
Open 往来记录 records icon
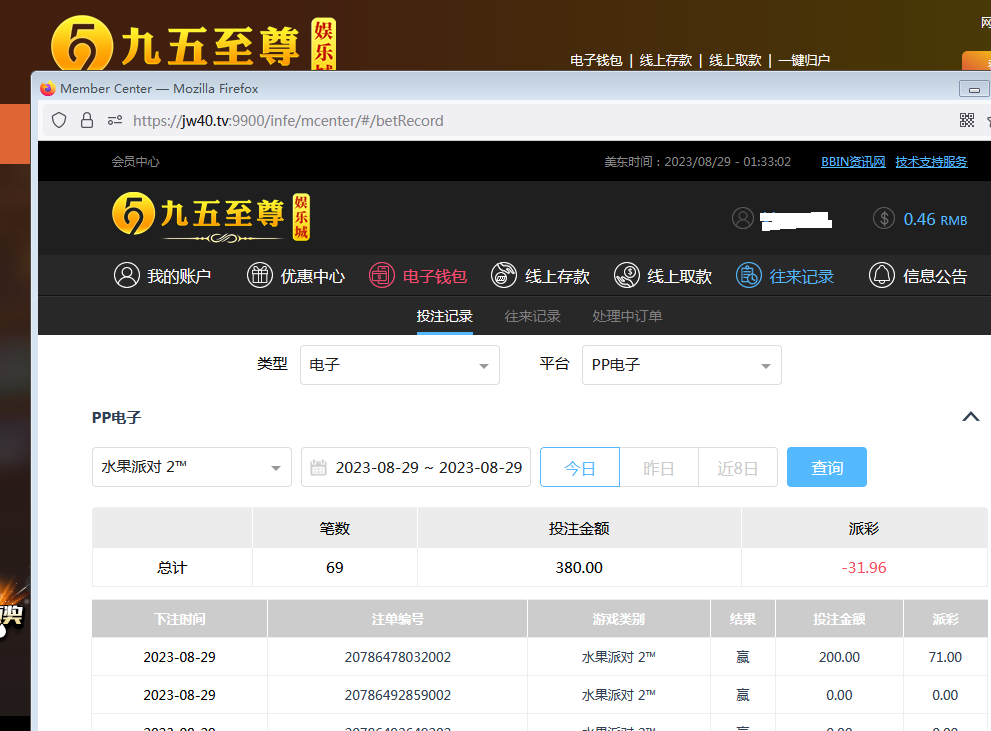(x=749, y=275)
